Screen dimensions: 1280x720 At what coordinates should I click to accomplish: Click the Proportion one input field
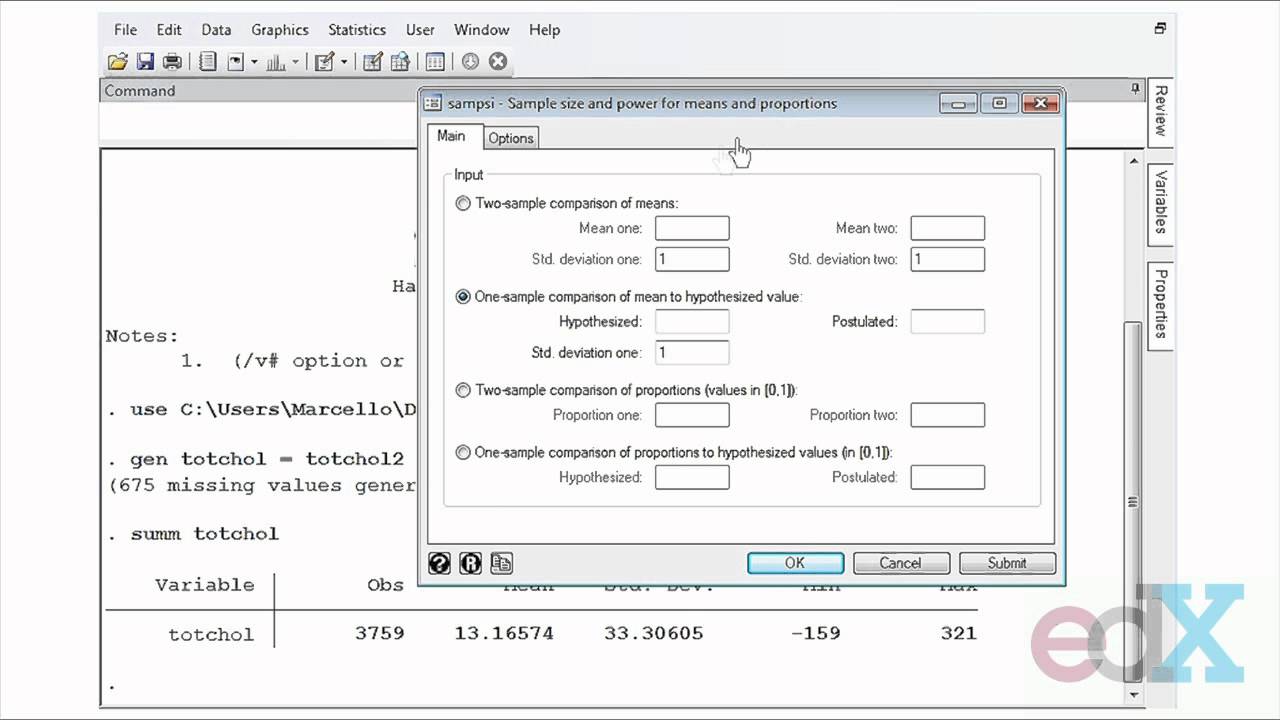point(692,415)
